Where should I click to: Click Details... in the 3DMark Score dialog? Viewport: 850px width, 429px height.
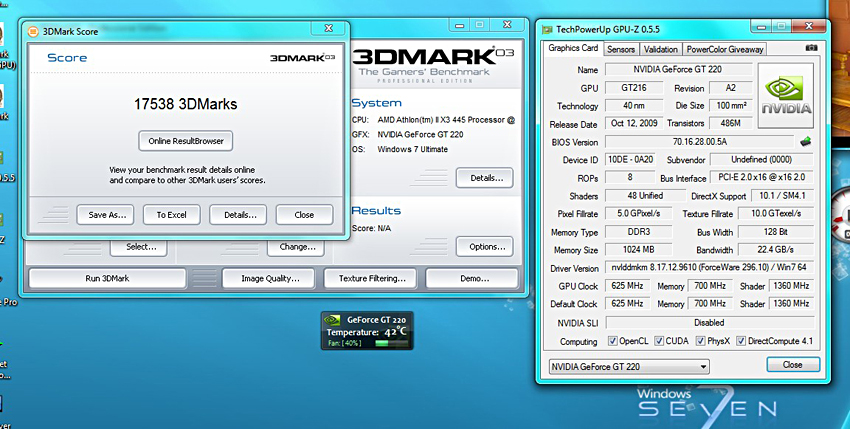point(240,215)
